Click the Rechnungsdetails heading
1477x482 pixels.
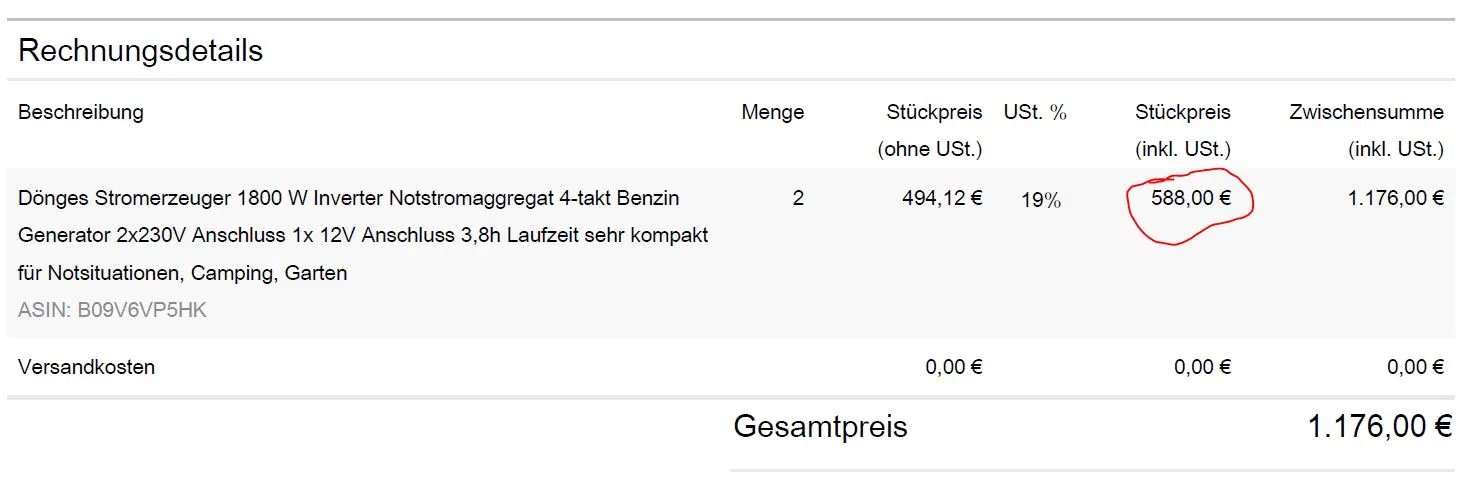click(x=140, y=51)
